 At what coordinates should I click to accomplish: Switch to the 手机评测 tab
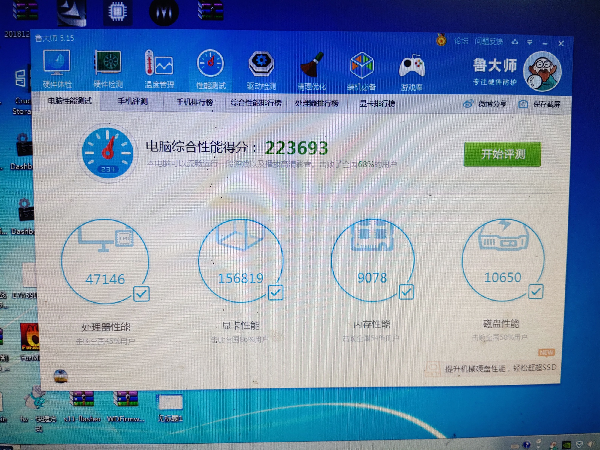coord(132,101)
